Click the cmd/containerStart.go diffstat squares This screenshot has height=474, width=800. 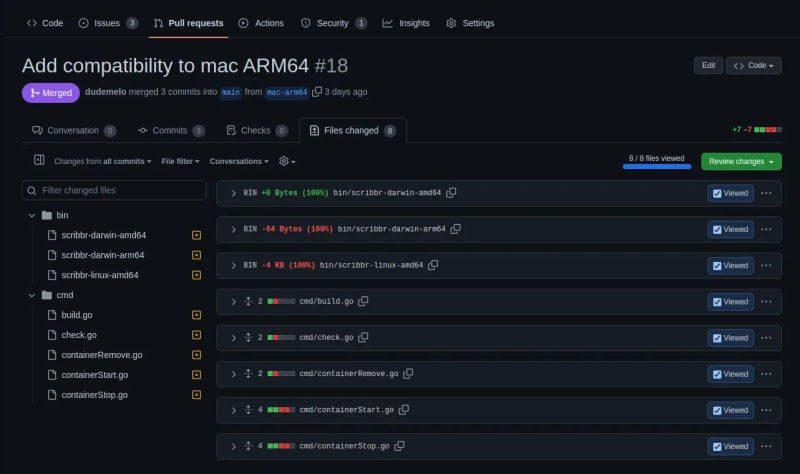(x=281, y=410)
